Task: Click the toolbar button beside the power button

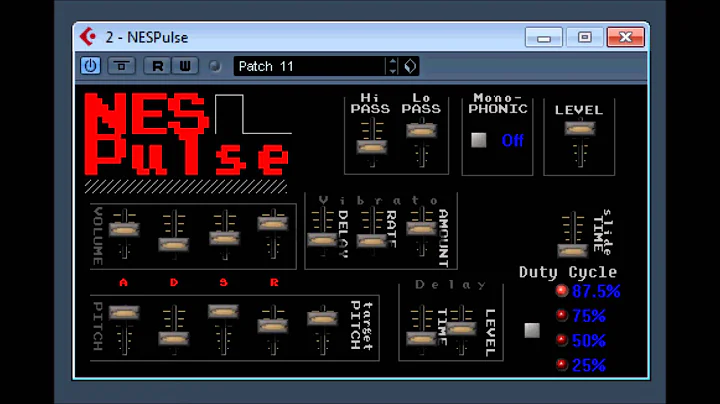Action: tap(121, 66)
